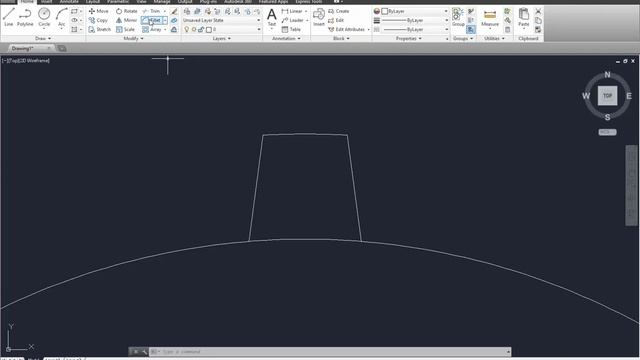Insert a Table annotation
The width and height of the screenshot is (640, 360).
(291, 29)
